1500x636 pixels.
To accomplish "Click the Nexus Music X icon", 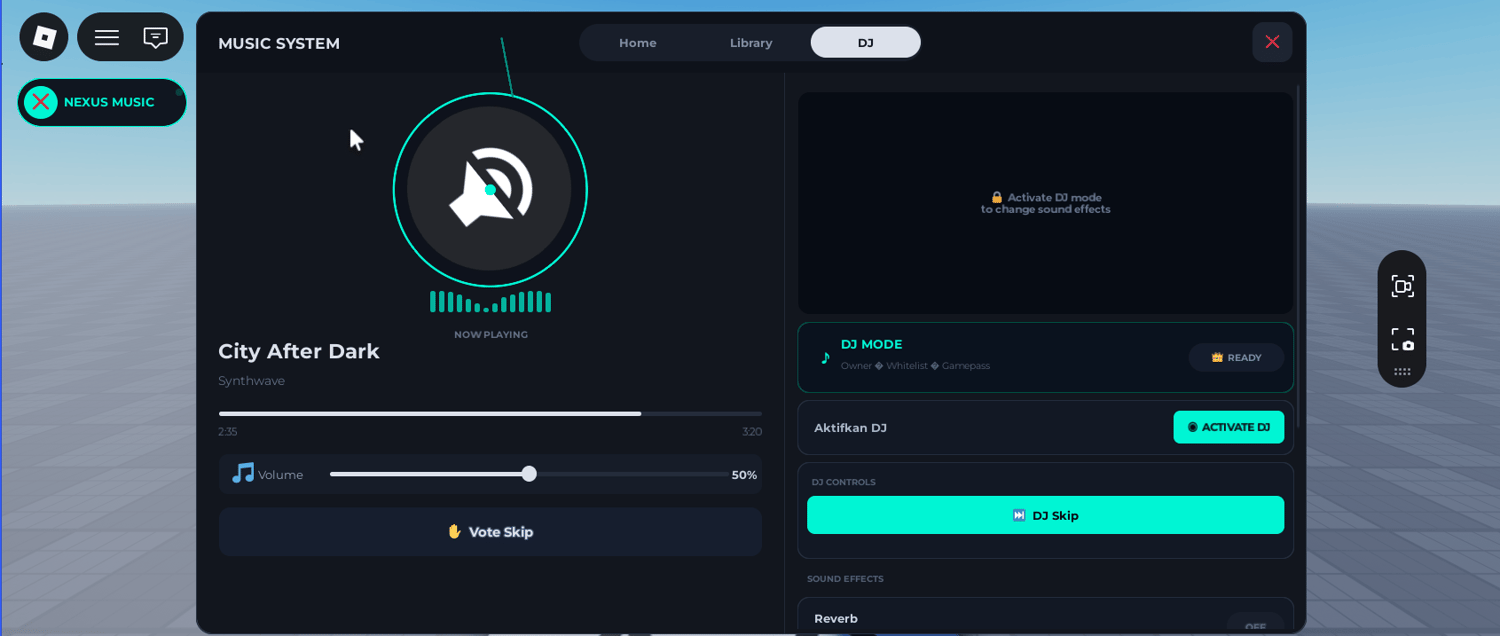I will tap(41, 102).
